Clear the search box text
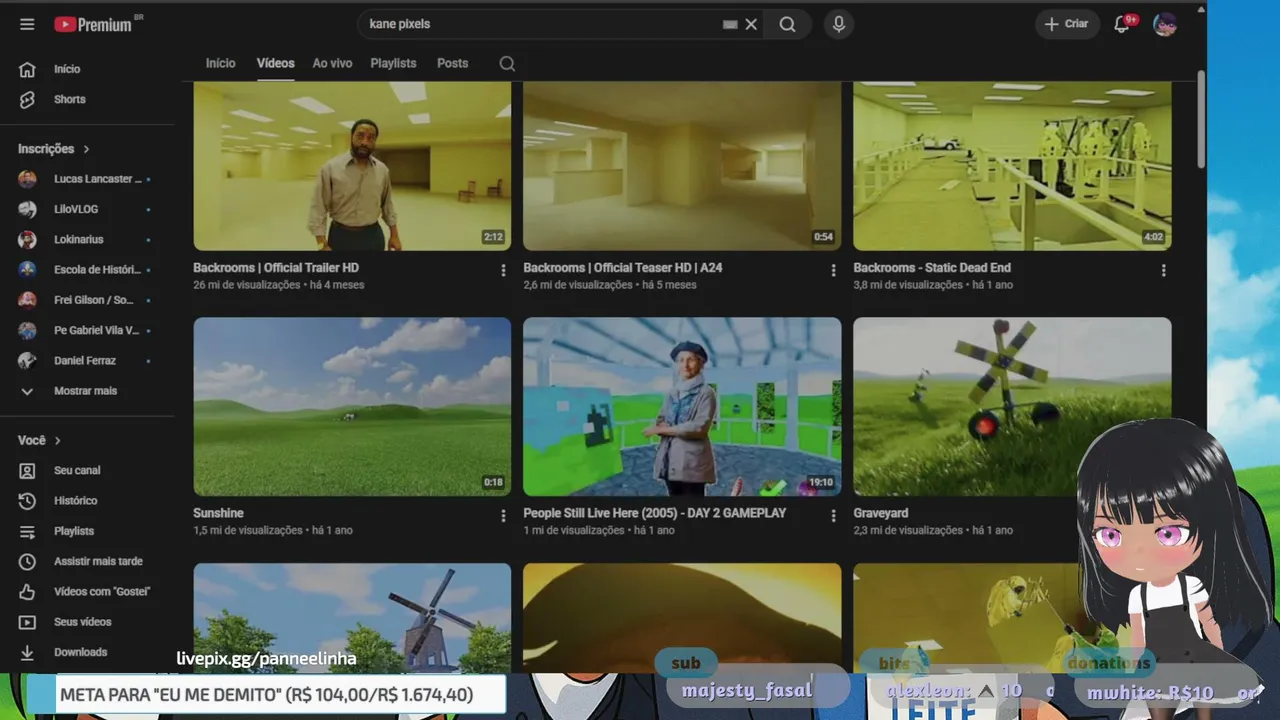This screenshot has height=720, width=1280. (751, 24)
